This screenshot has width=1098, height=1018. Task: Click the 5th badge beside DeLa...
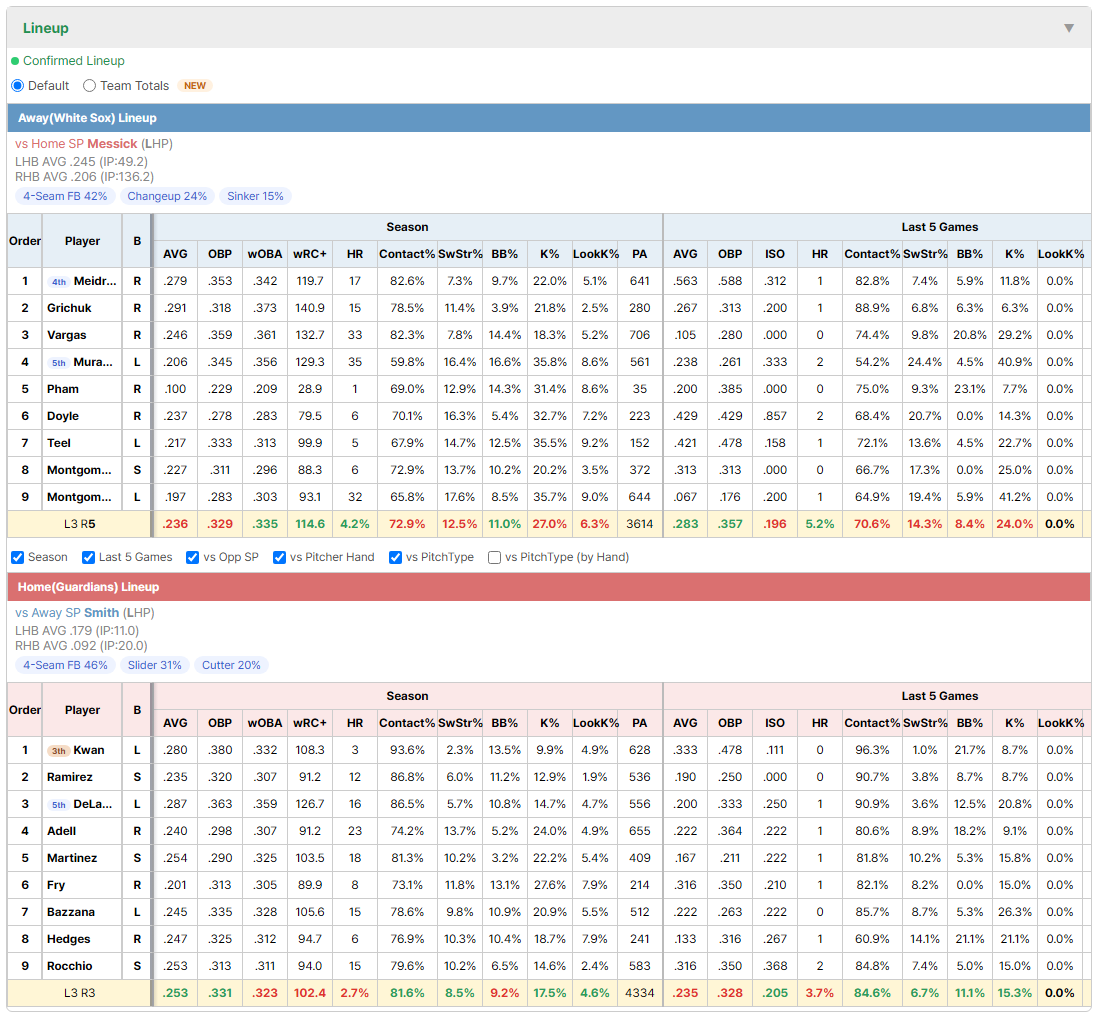(x=59, y=804)
